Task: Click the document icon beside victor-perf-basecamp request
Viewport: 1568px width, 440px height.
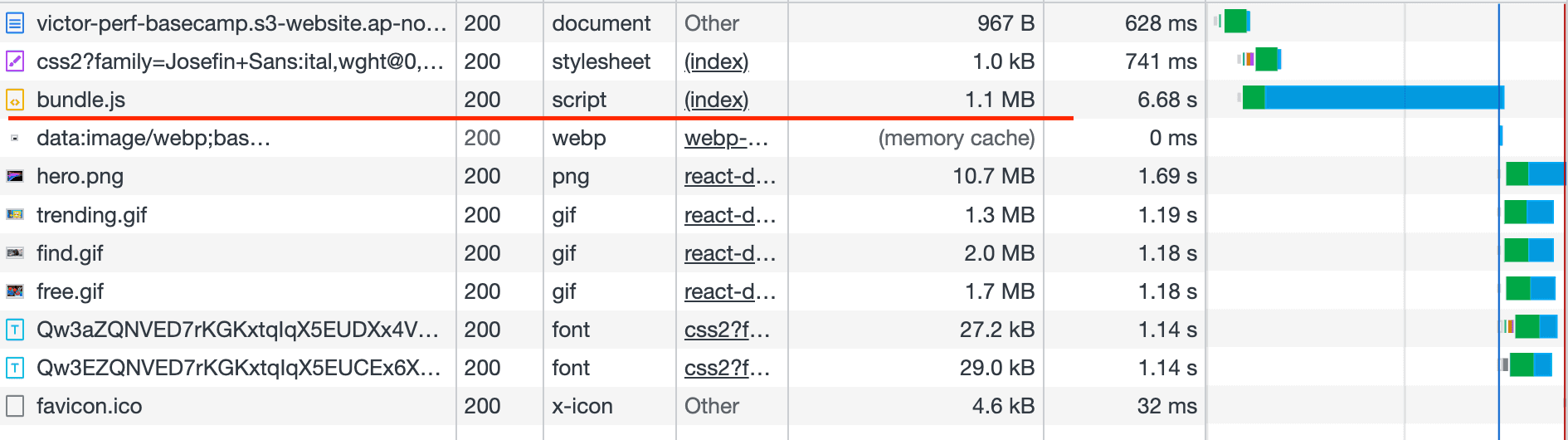Action: pos(15,23)
